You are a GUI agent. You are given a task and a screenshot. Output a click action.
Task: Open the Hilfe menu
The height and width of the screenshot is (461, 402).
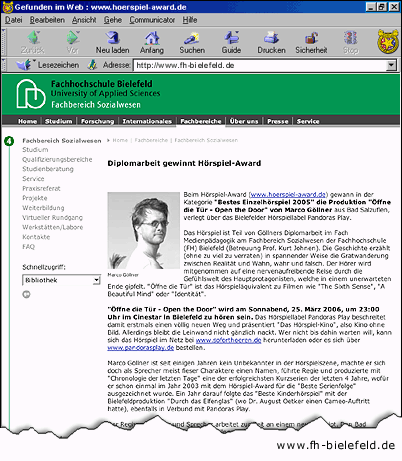[190, 20]
